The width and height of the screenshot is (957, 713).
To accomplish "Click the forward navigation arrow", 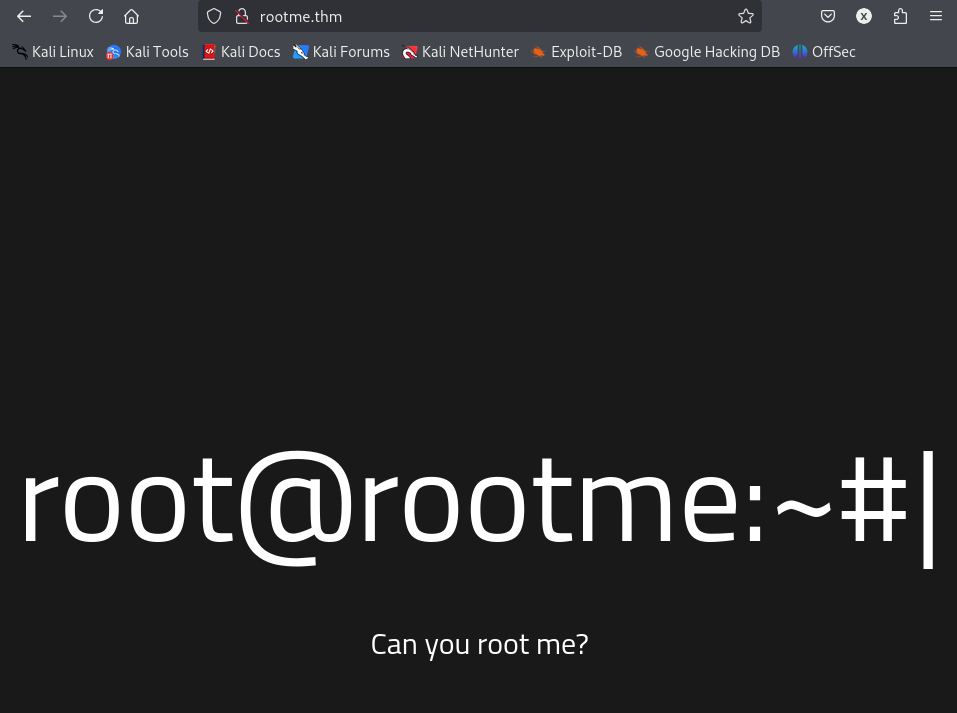I will click(x=60, y=16).
